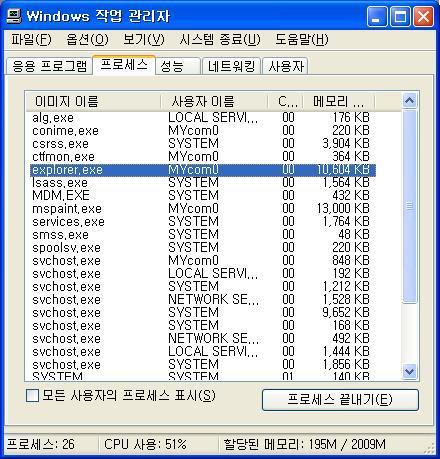This screenshot has width=440, height=459.
Task: Sort by CPU column header
Action: click(x=285, y=101)
